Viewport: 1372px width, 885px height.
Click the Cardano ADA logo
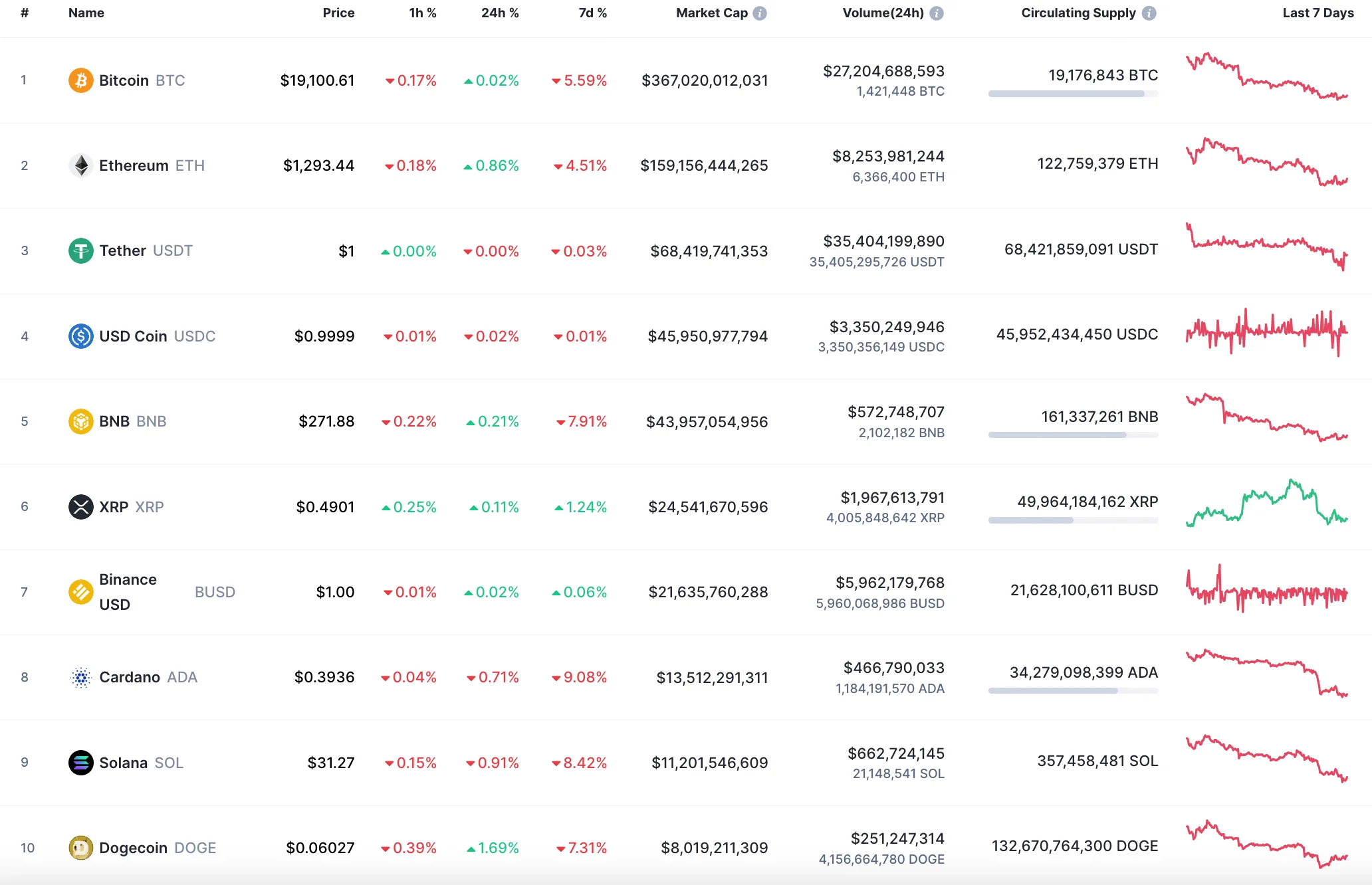pyautogui.click(x=80, y=677)
